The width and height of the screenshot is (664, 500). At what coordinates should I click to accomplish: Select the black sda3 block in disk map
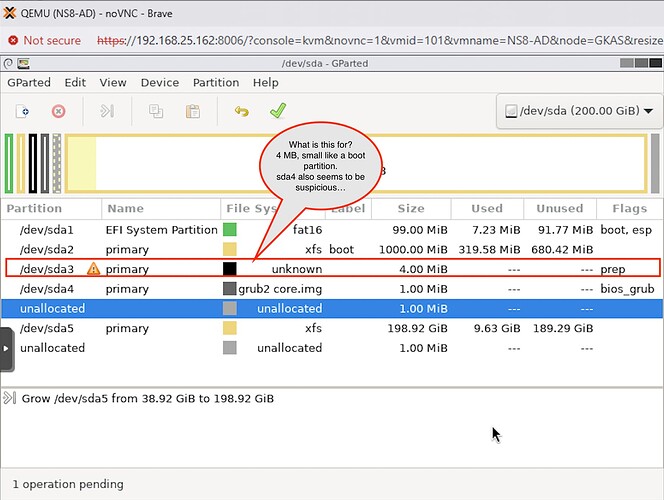33,163
